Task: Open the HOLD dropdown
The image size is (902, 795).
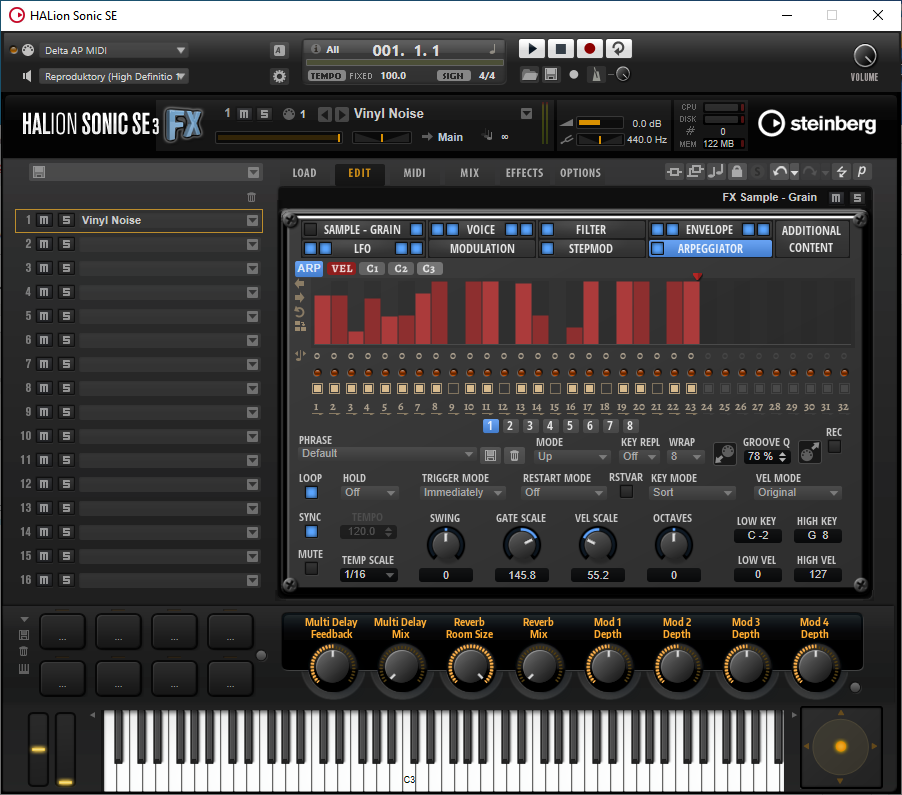Action: tap(370, 492)
